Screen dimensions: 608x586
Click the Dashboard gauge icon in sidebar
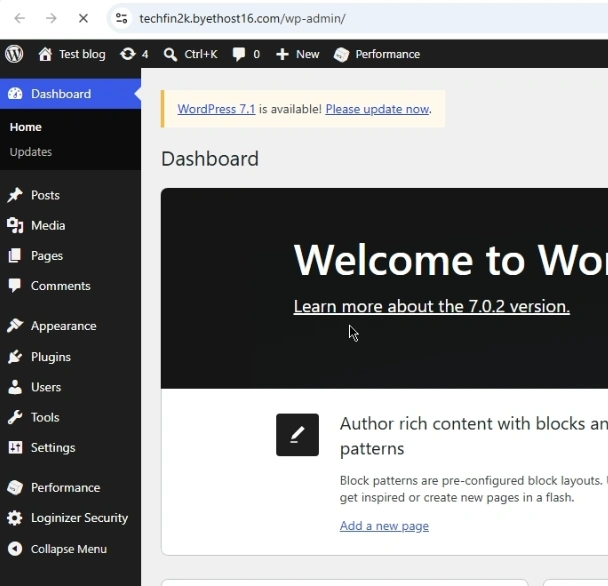coord(15,94)
